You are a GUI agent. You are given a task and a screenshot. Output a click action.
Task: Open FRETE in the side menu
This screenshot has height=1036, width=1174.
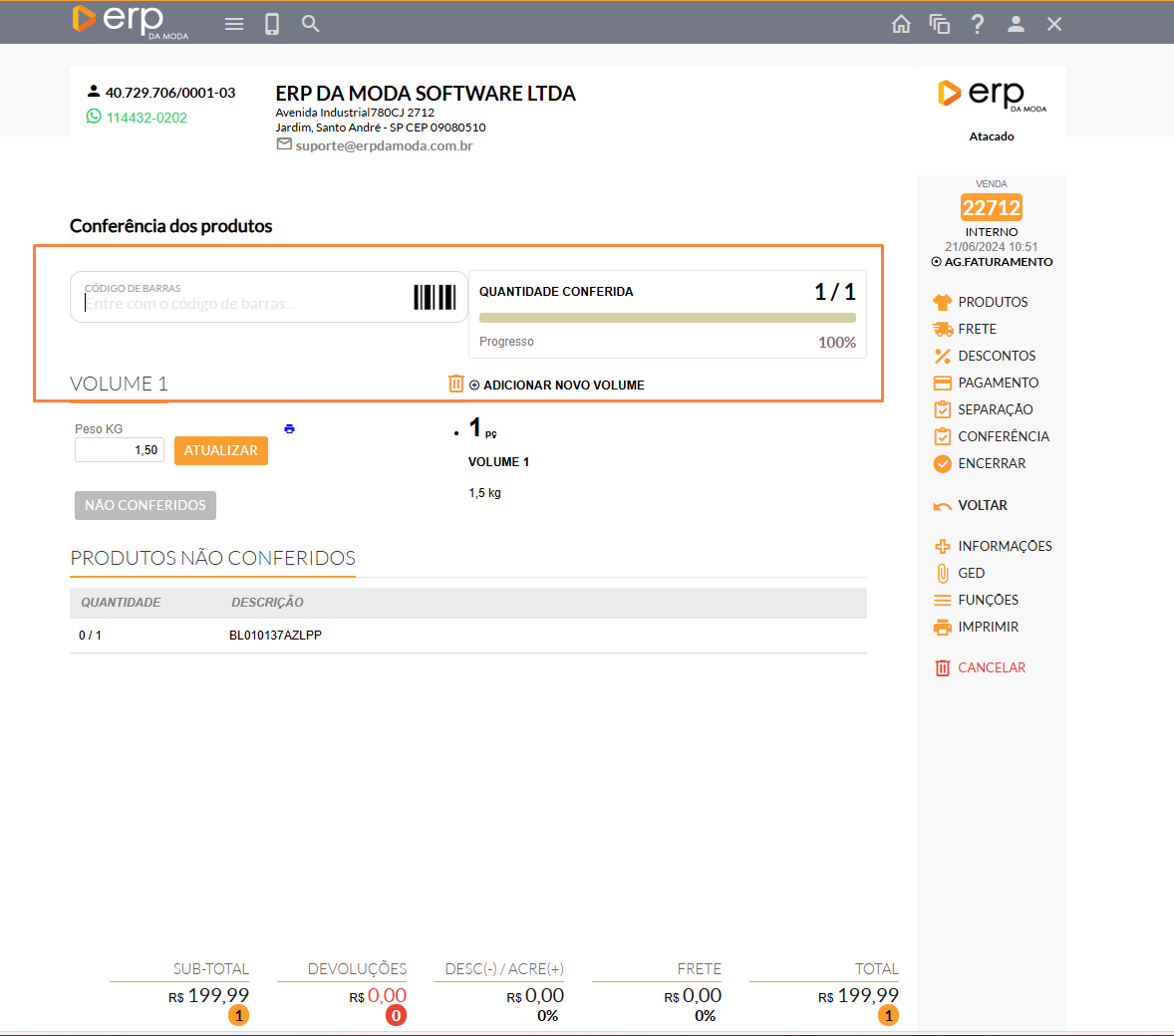pos(977,329)
